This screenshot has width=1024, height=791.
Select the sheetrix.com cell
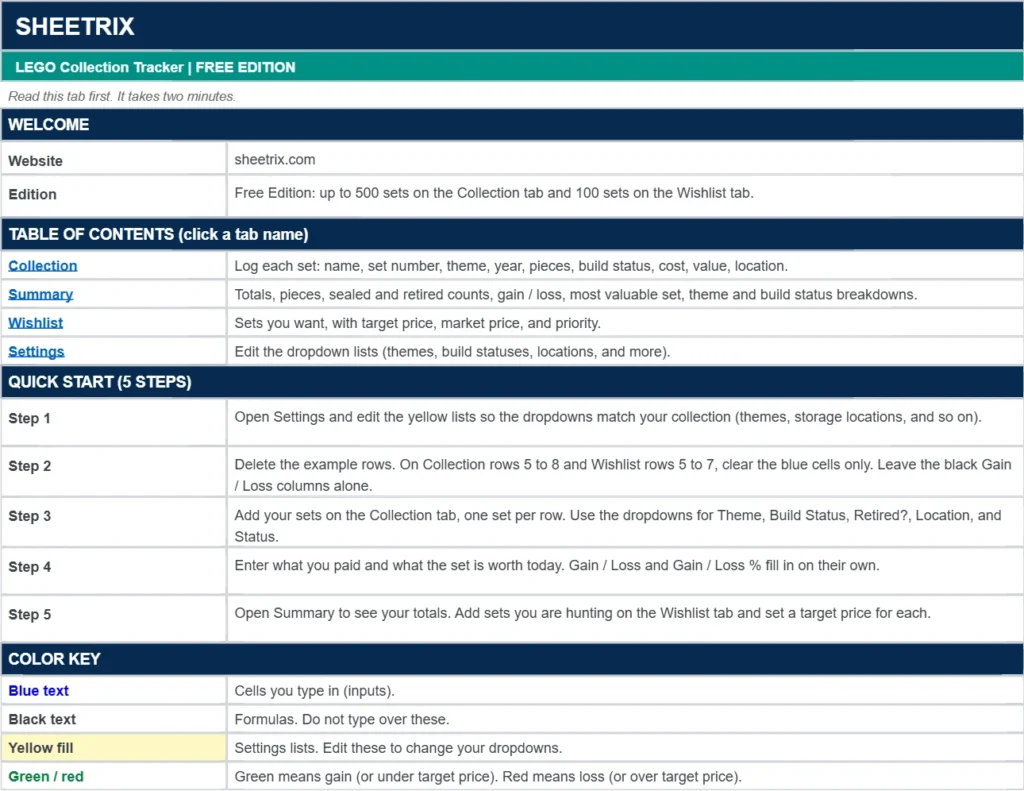625,159
